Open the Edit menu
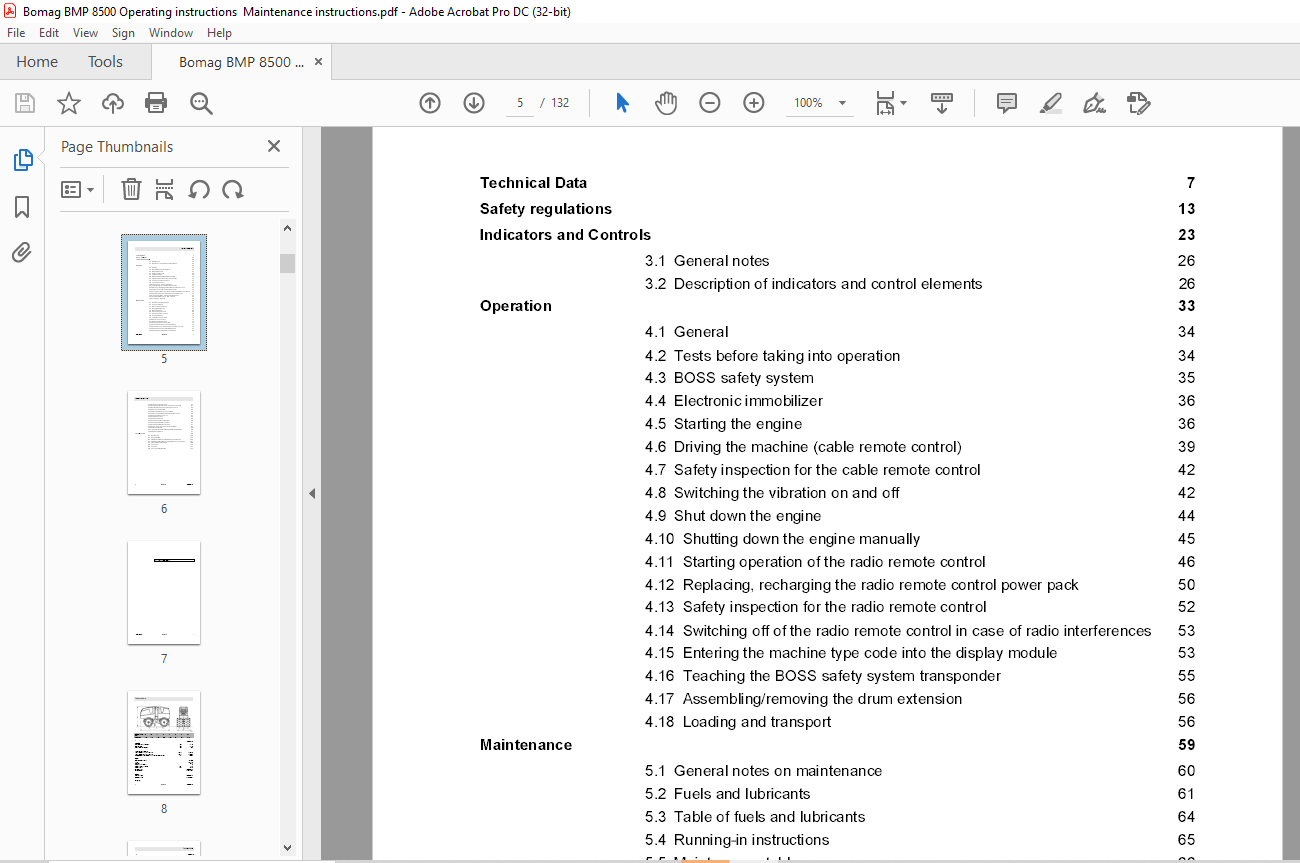The height and width of the screenshot is (863, 1300). [x=49, y=33]
